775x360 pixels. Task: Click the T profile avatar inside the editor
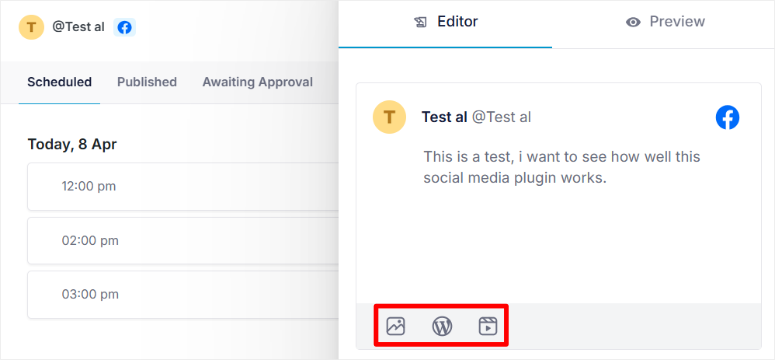(x=389, y=117)
